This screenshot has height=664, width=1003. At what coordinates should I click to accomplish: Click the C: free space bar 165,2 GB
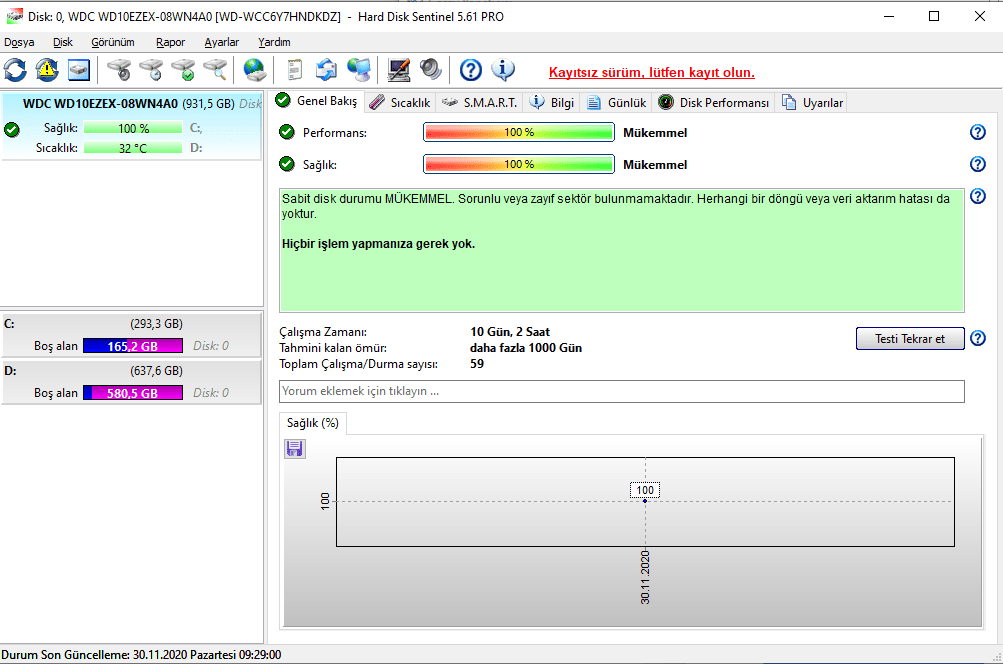[133, 346]
